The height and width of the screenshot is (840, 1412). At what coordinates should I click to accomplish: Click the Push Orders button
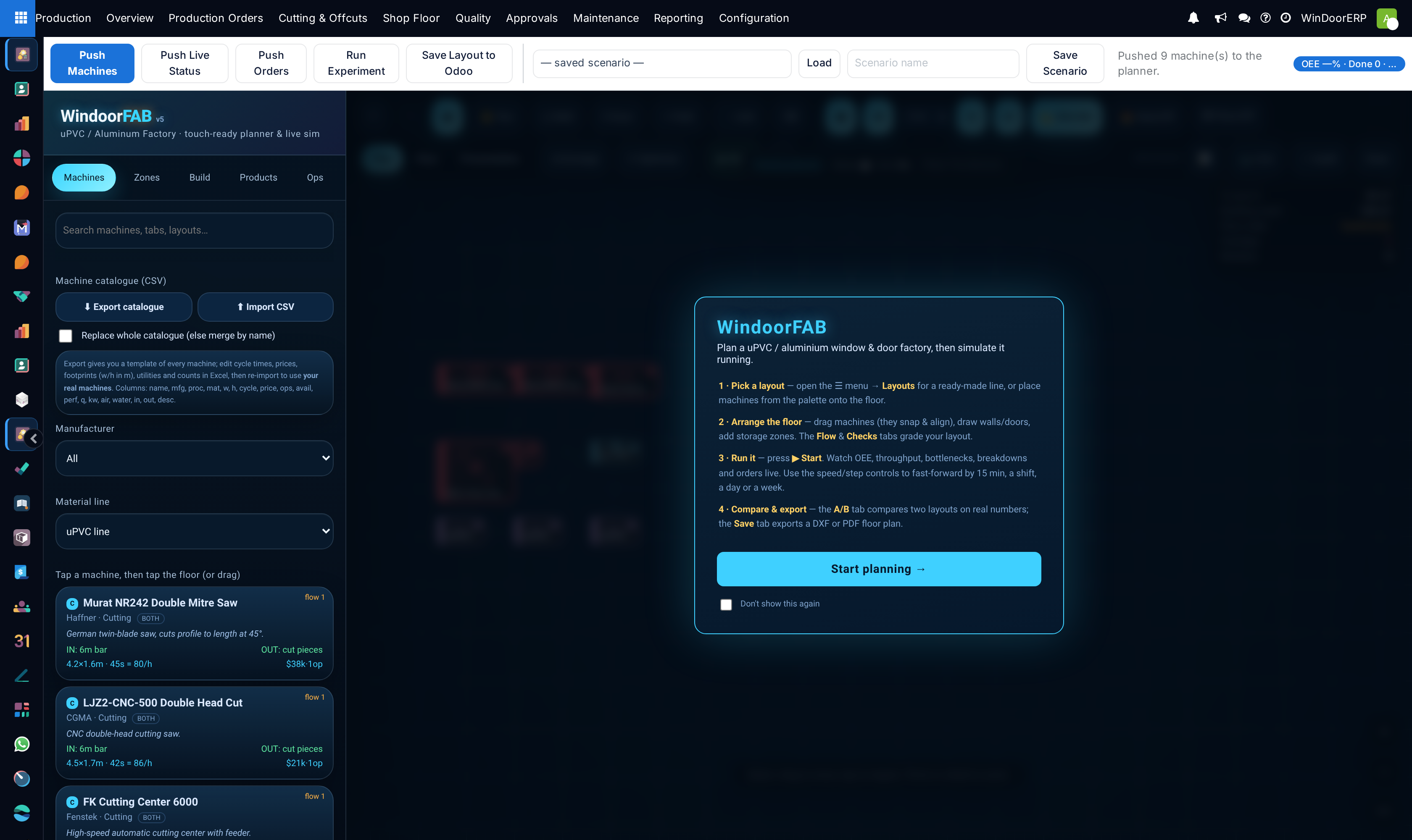click(271, 63)
